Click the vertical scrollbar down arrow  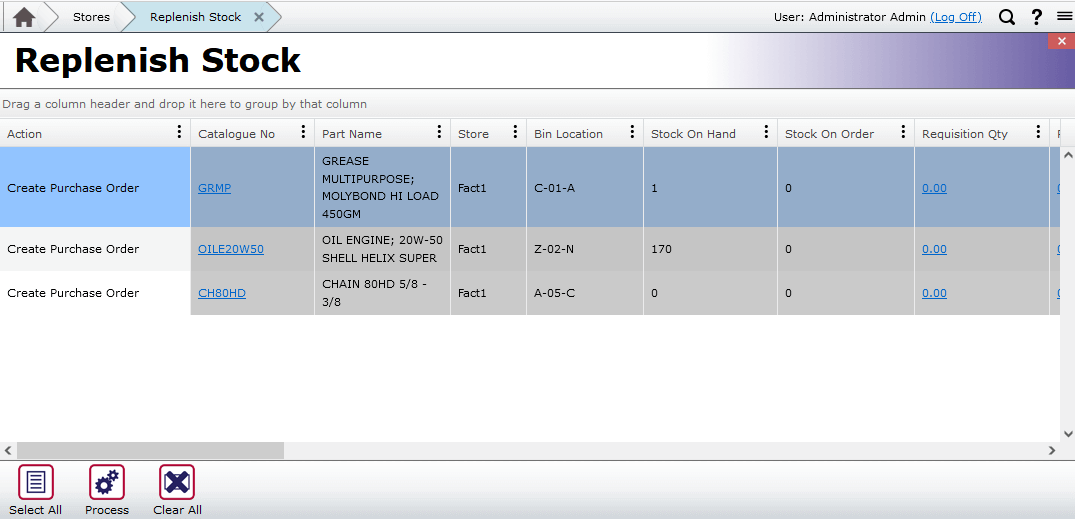click(x=1067, y=434)
